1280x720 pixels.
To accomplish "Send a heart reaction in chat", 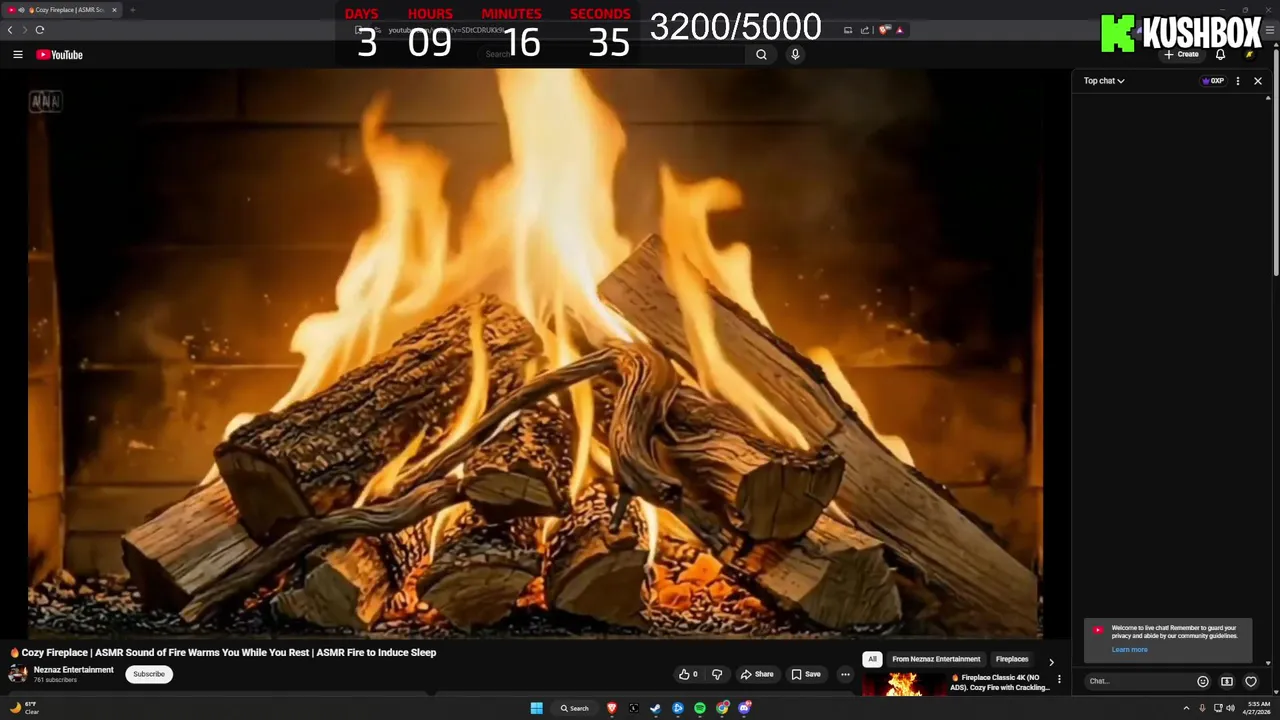I will [x=1251, y=681].
